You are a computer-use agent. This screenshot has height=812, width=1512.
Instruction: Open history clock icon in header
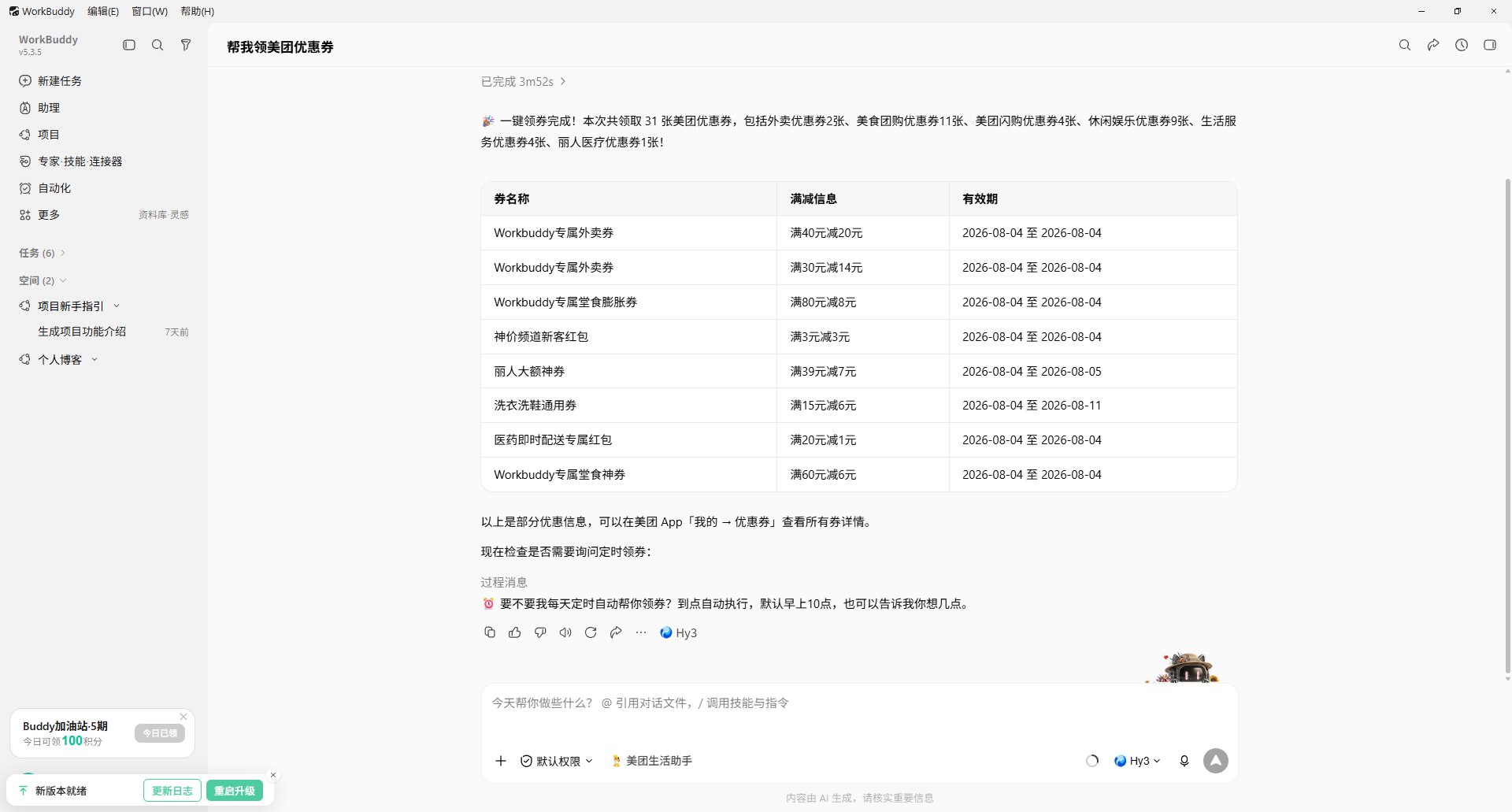click(1462, 45)
